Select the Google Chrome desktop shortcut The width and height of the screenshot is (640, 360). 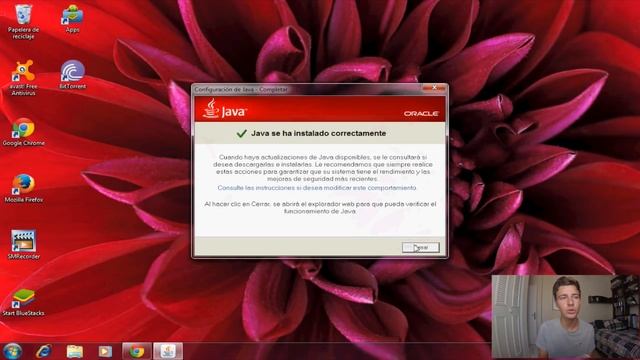(x=23, y=132)
